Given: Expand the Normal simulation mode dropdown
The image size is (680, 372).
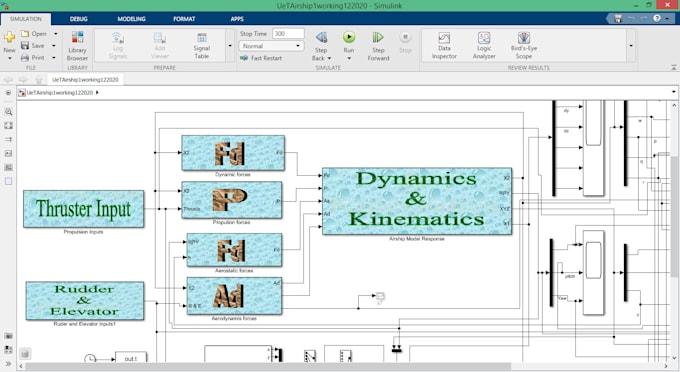Looking at the screenshot, I should pyautogui.click(x=271, y=46).
